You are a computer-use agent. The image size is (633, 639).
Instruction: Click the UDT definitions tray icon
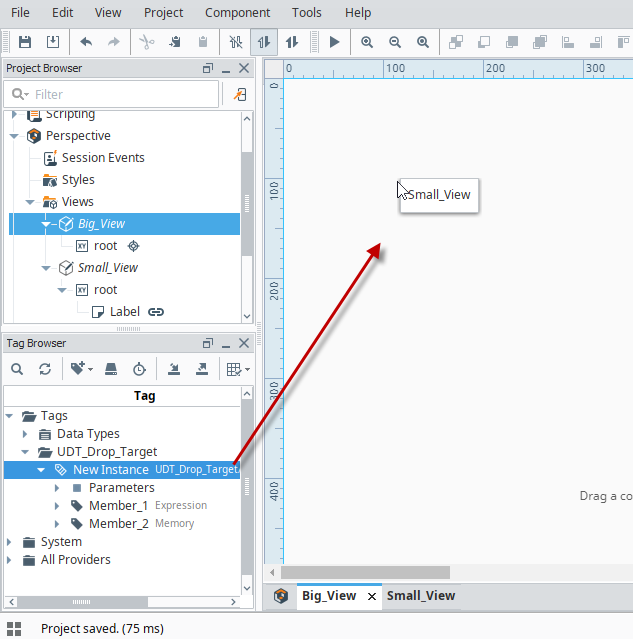pyautogui.click(x=111, y=369)
